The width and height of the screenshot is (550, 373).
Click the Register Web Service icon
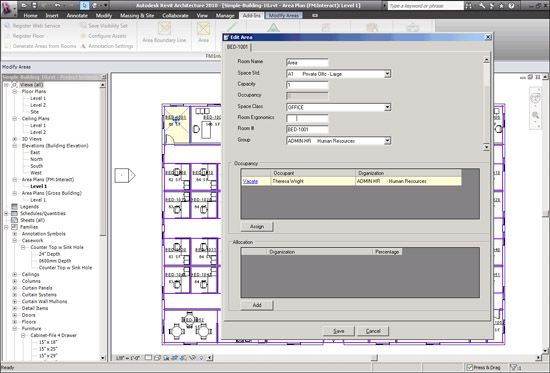[x=7, y=26]
